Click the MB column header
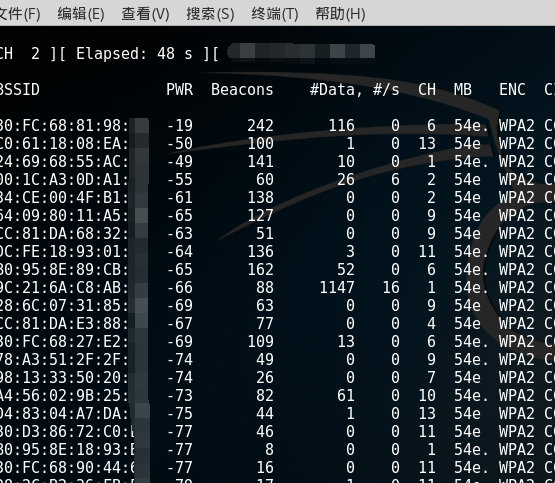 point(463,90)
